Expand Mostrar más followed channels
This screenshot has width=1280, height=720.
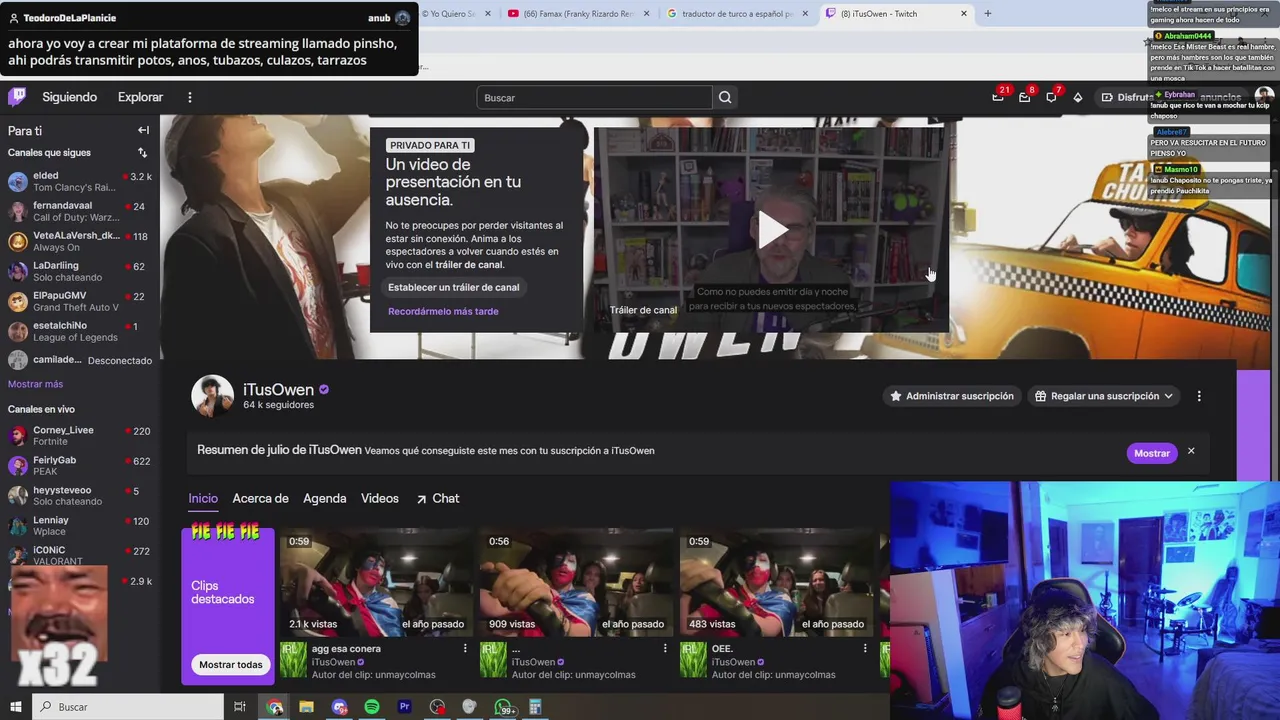pyautogui.click(x=35, y=384)
